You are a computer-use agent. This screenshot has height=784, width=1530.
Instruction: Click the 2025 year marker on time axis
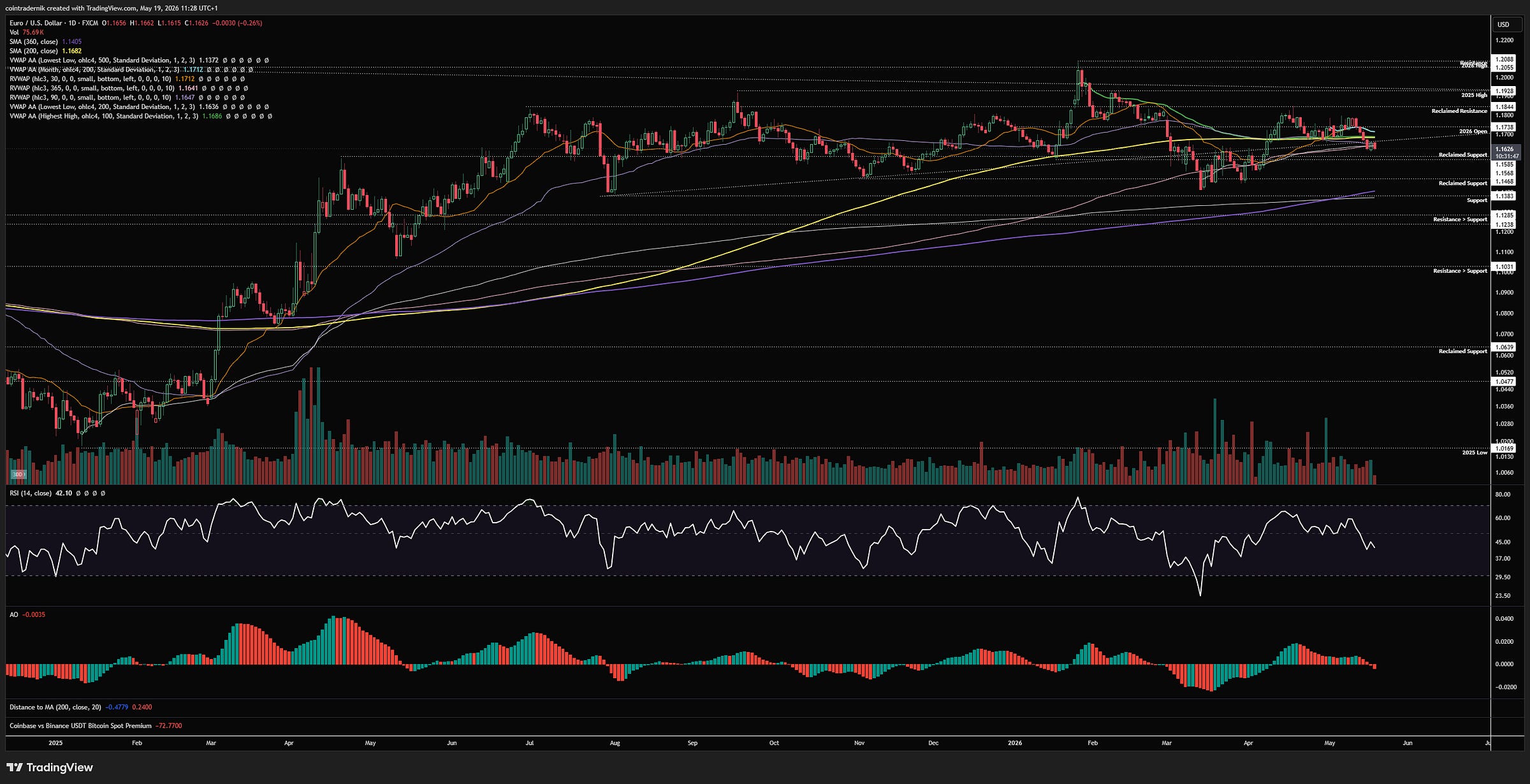[x=55, y=743]
